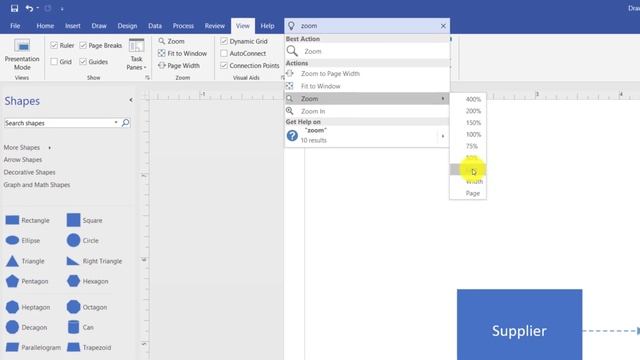Open Get Help on "zoom" results
This screenshot has width=640, height=360.
click(x=367, y=136)
